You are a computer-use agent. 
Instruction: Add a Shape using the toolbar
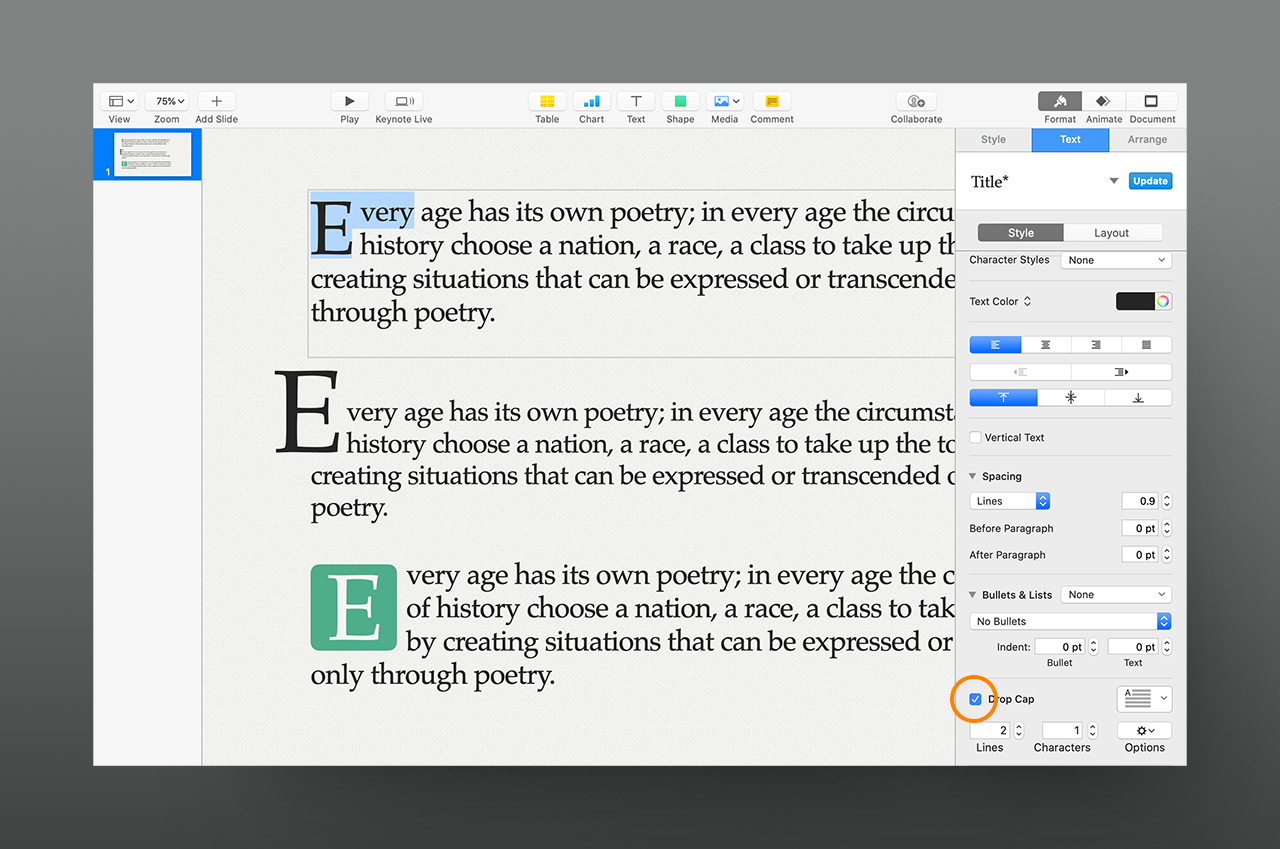[x=680, y=101]
